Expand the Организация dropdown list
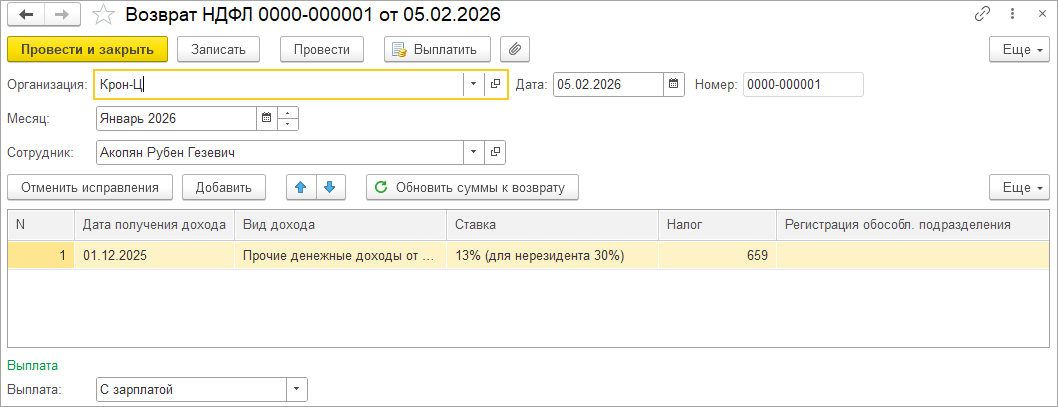1058x407 pixels. pos(473,85)
